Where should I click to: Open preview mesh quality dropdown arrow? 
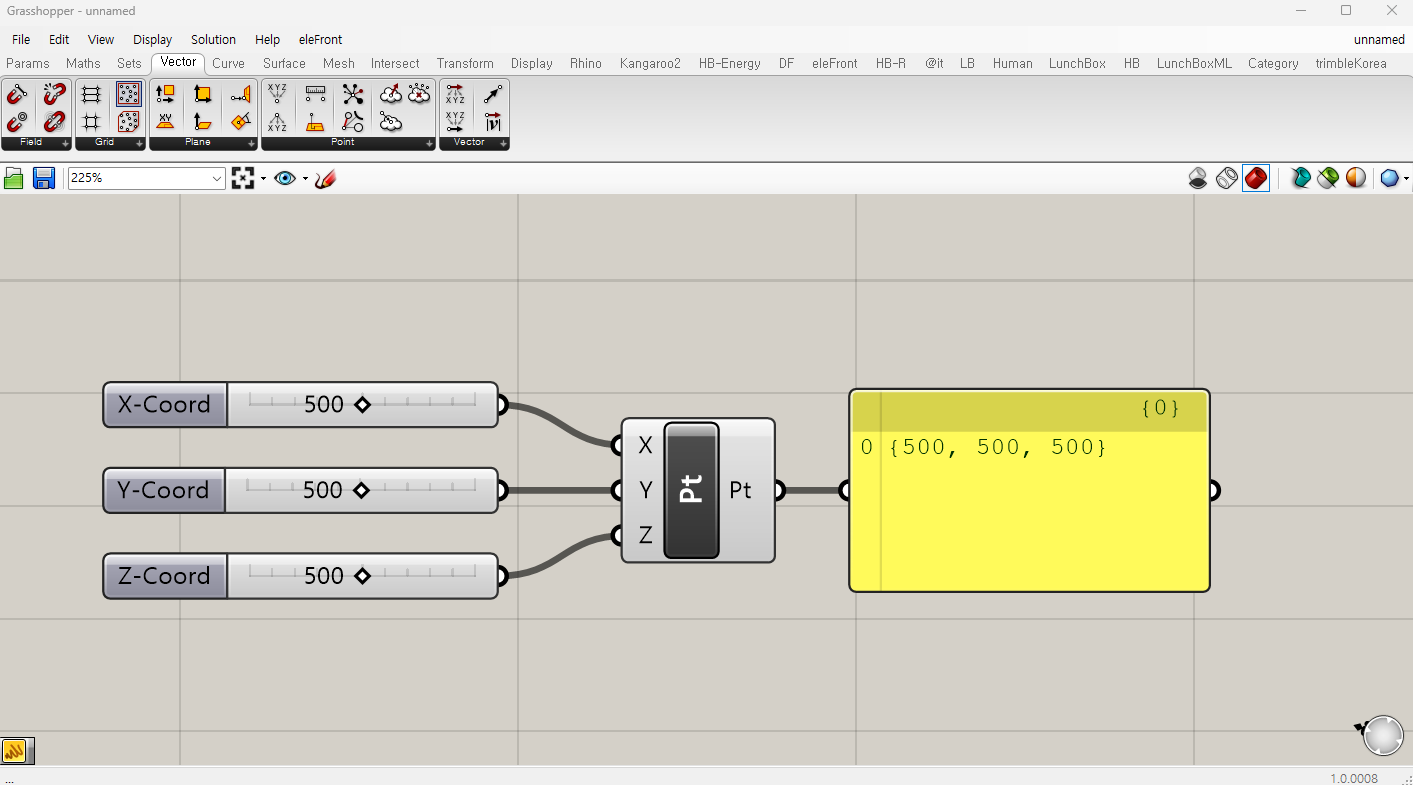coord(1406,178)
